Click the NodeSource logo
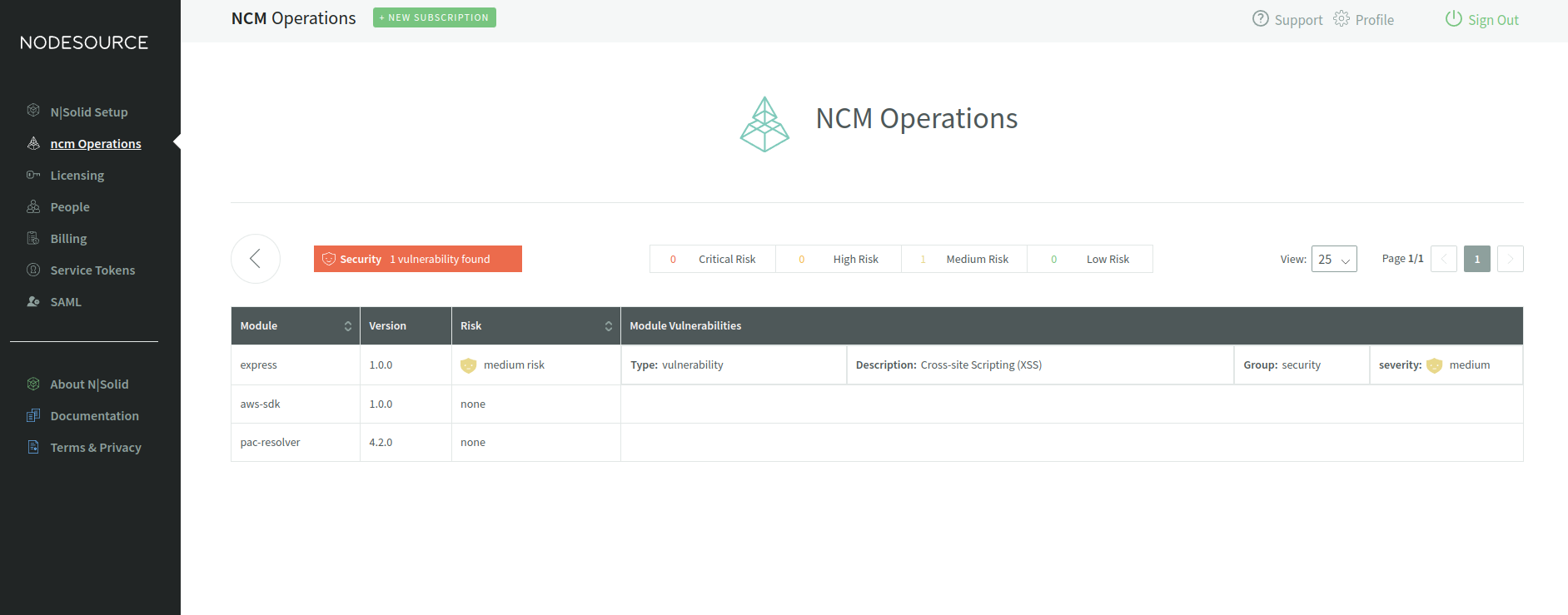1568x615 pixels. tap(84, 42)
